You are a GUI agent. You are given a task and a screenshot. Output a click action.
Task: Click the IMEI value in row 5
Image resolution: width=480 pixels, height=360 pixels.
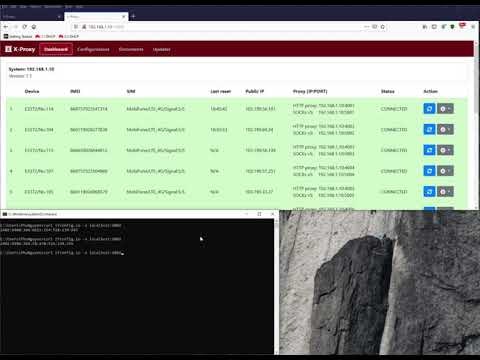89,192
